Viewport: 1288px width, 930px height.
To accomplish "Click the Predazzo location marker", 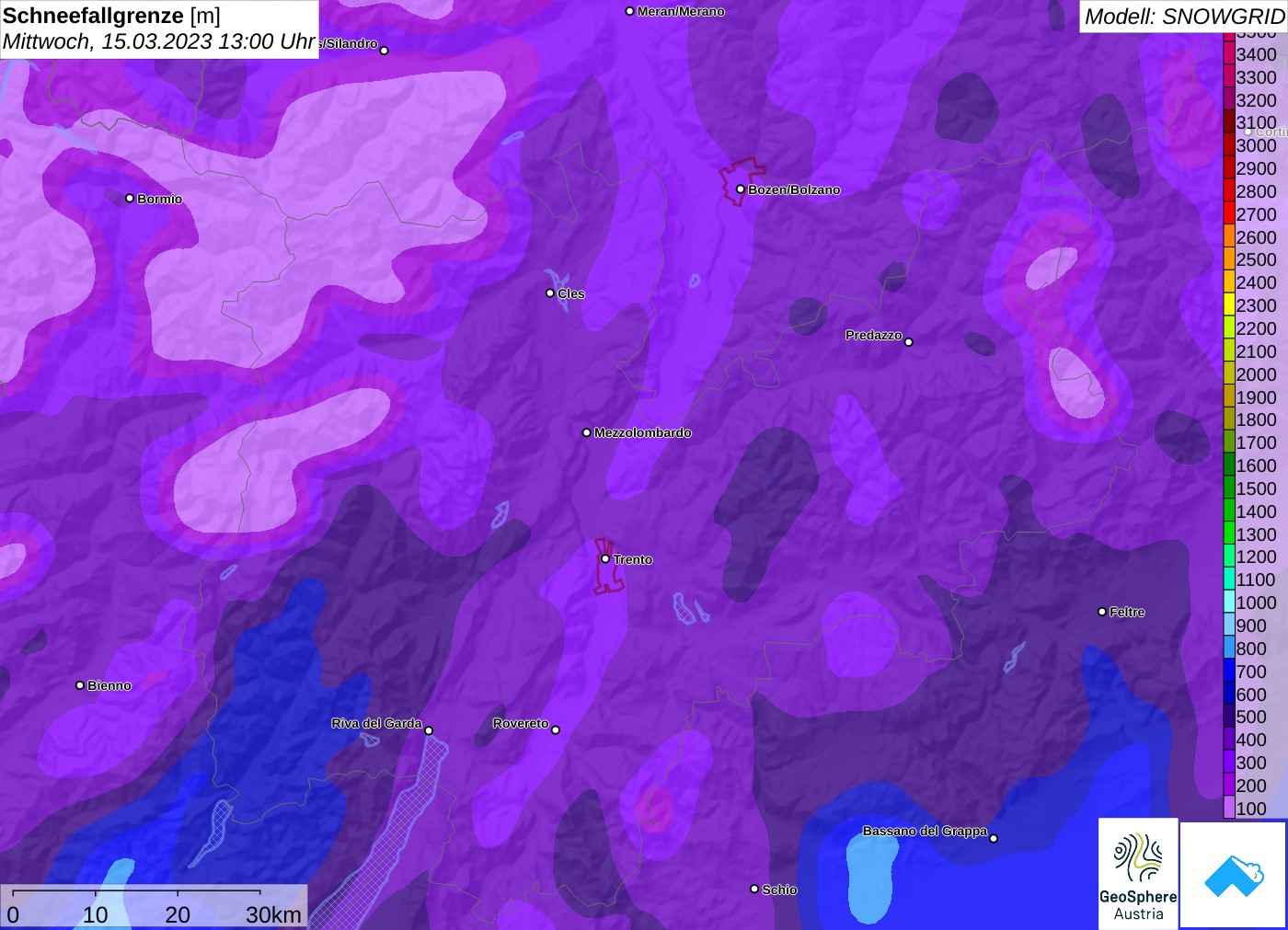I will point(909,342).
